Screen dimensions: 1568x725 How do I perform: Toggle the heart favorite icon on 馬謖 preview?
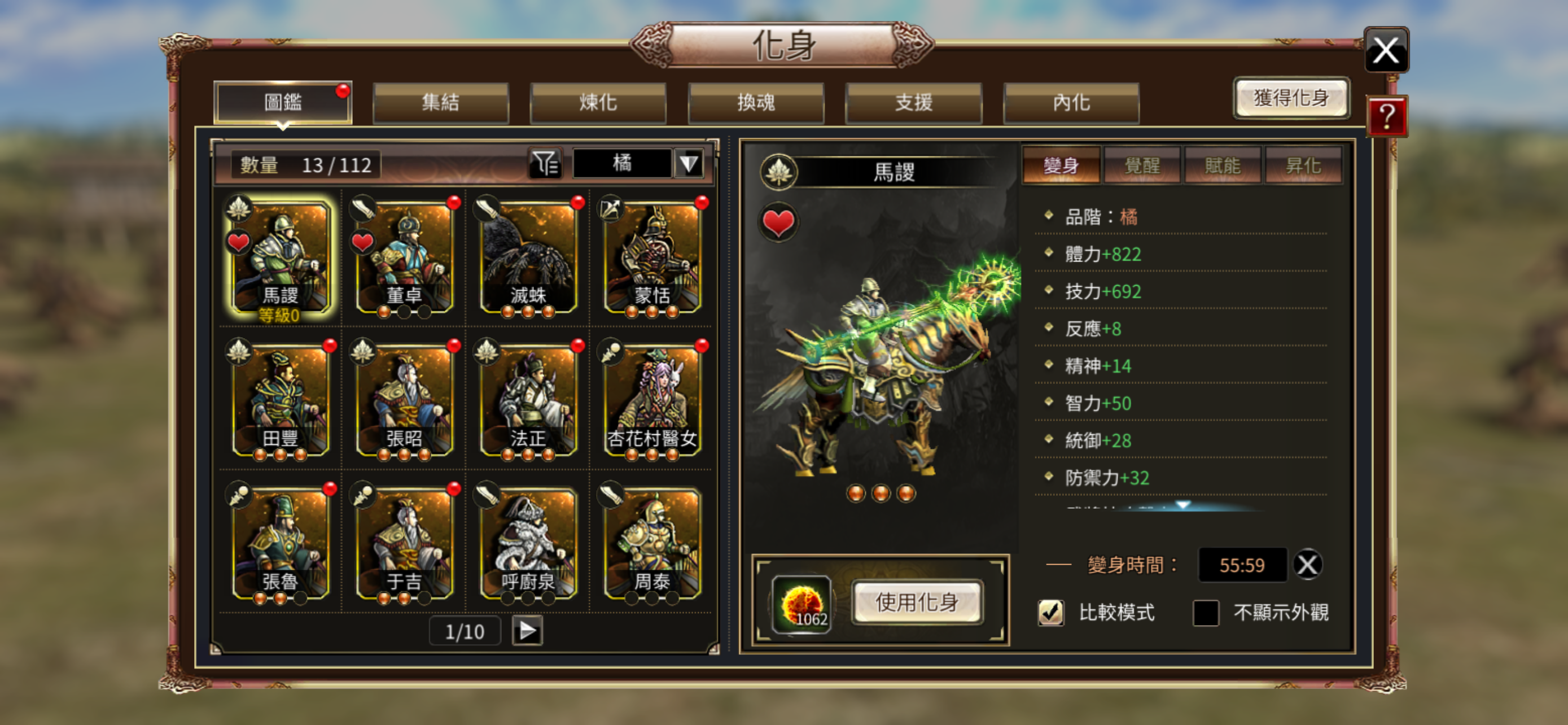pyautogui.click(x=778, y=222)
